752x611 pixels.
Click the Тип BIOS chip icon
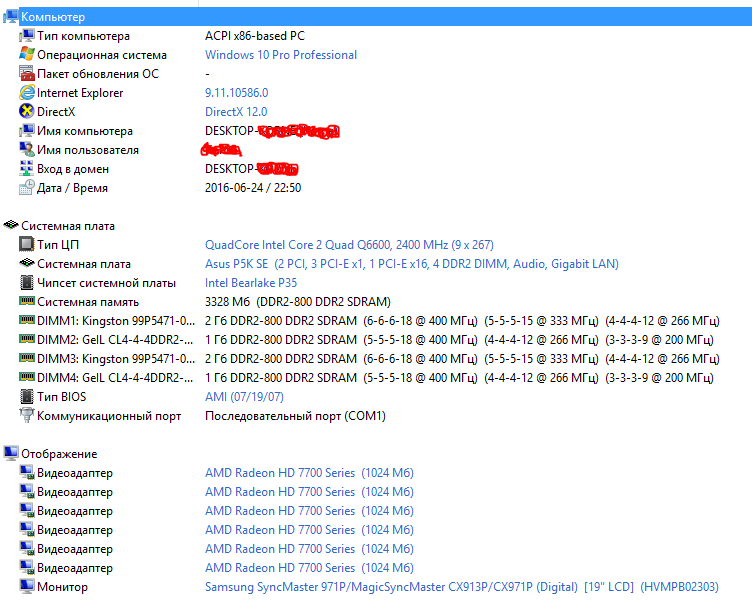tap(27, 397)
